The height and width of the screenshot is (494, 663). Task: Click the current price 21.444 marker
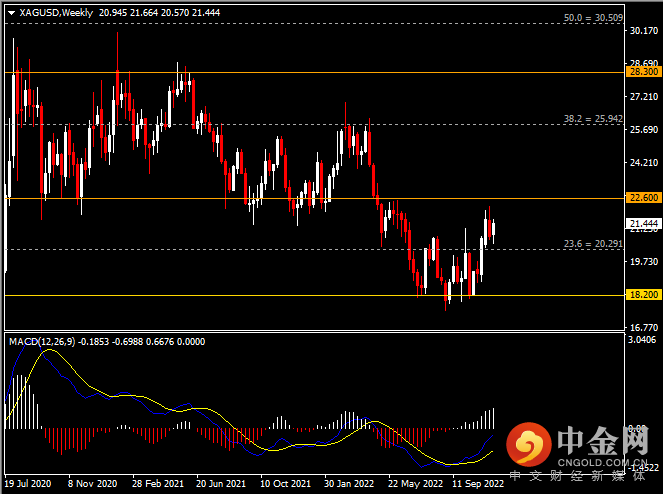click(x=641, y=224)
